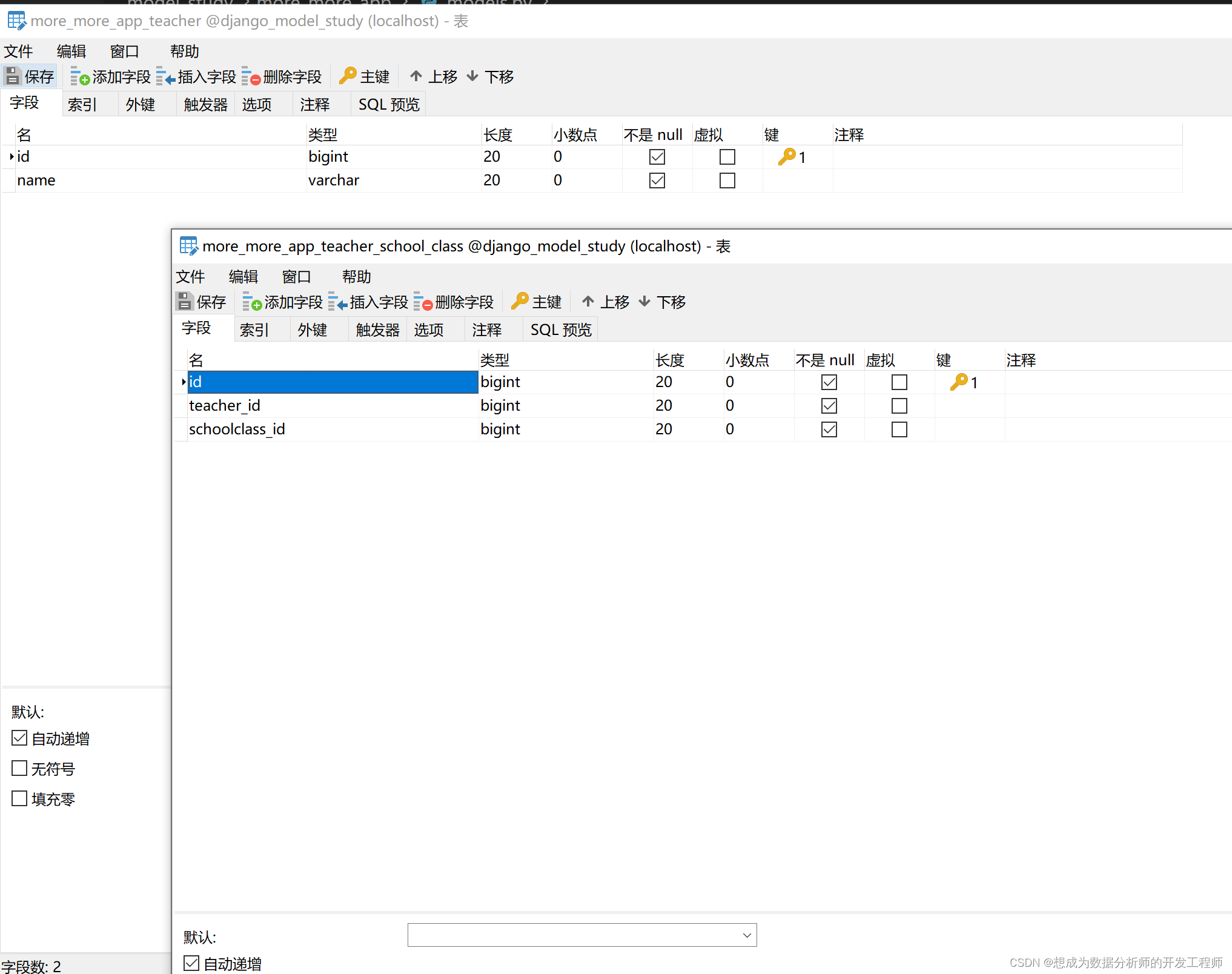Uncheck 自动递增 in teacher window
The image size is (1232, 974).
pyautogui.click(x=20, y=738)
